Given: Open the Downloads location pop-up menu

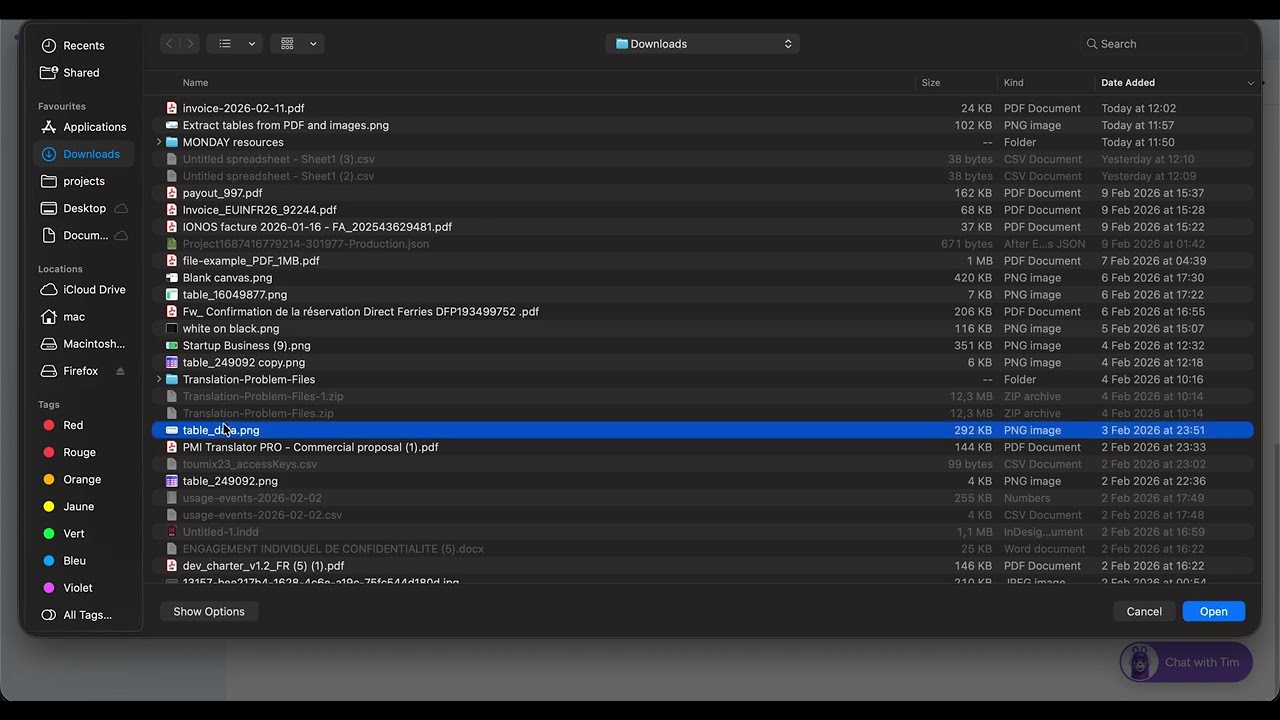Looking at the screenshot, I should pos(702,44).
